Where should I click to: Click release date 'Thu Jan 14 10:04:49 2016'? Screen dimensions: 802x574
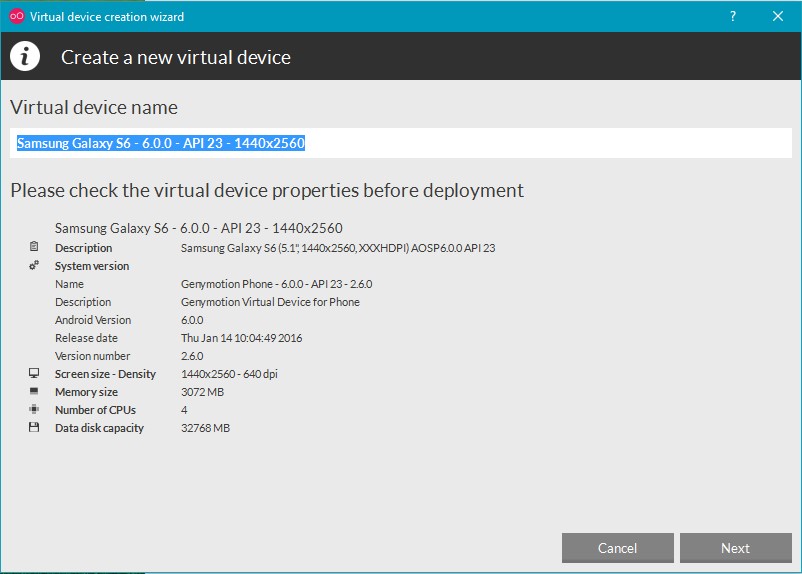(241, 338)
